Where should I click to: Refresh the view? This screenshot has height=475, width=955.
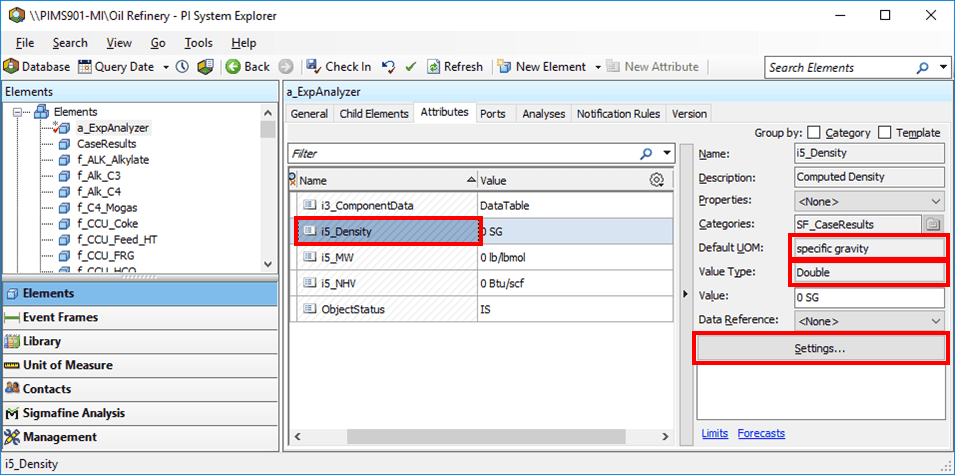(x=455, y=67)
